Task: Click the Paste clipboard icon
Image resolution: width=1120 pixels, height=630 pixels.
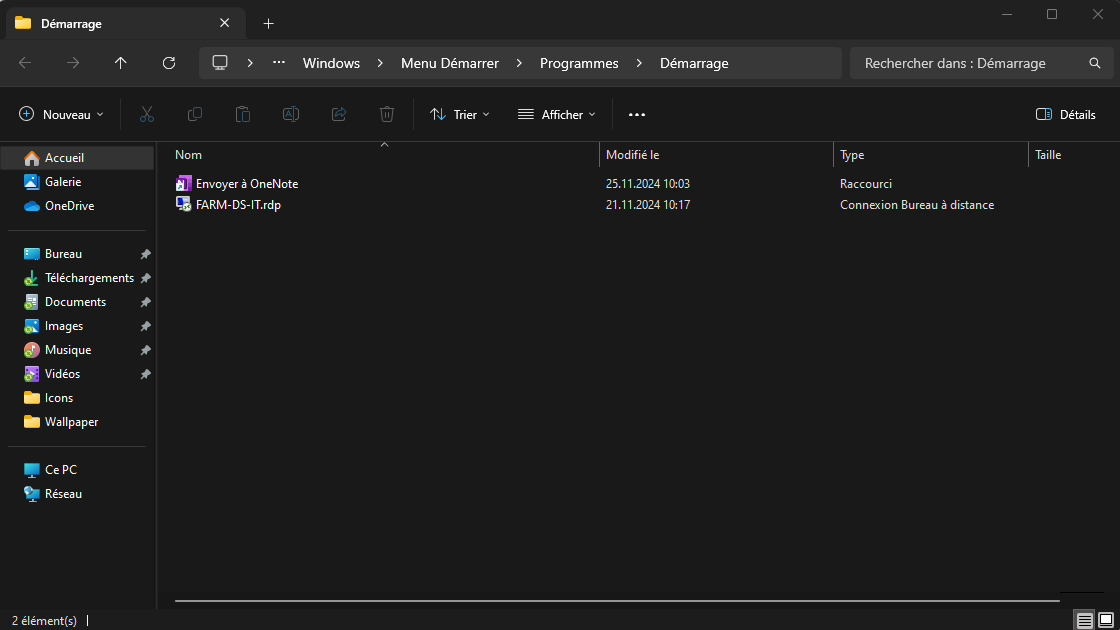Action: (243, 115)
